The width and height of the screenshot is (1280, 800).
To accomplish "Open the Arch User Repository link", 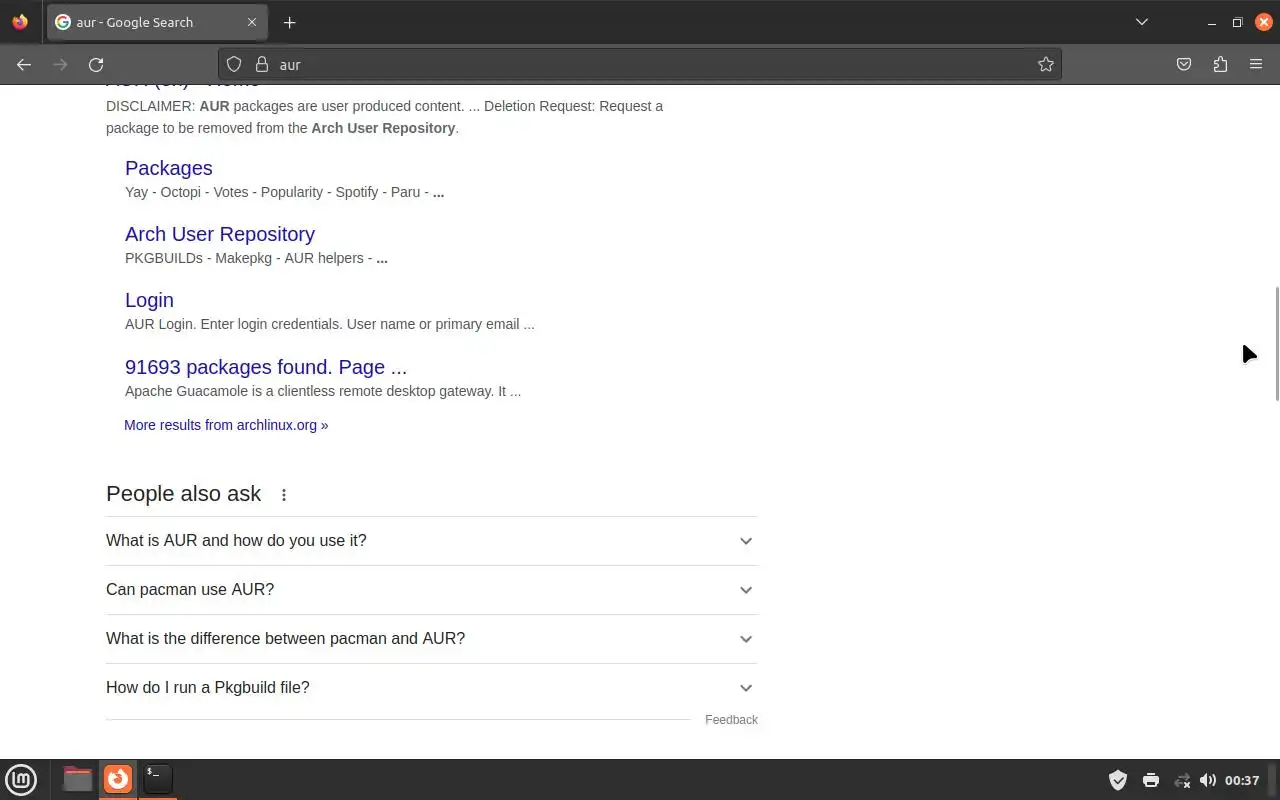I will point(220,234).
